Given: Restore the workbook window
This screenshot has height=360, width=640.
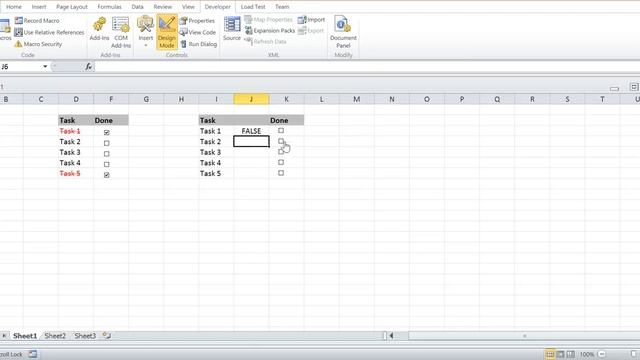Looking at the screenshot, I should pos(633,87).
